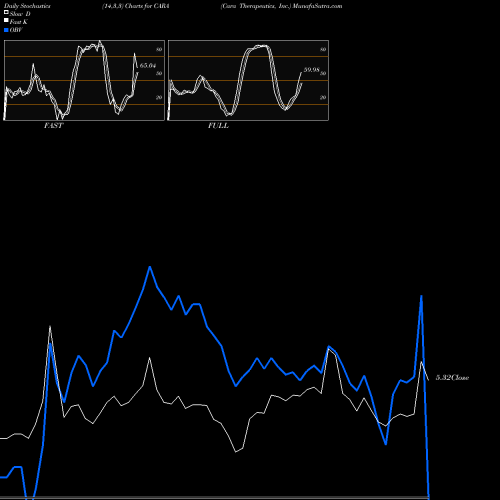Click the 'Fast K' legend label
500x500 pixels.
pyautogui.click(x=19, y=22)
